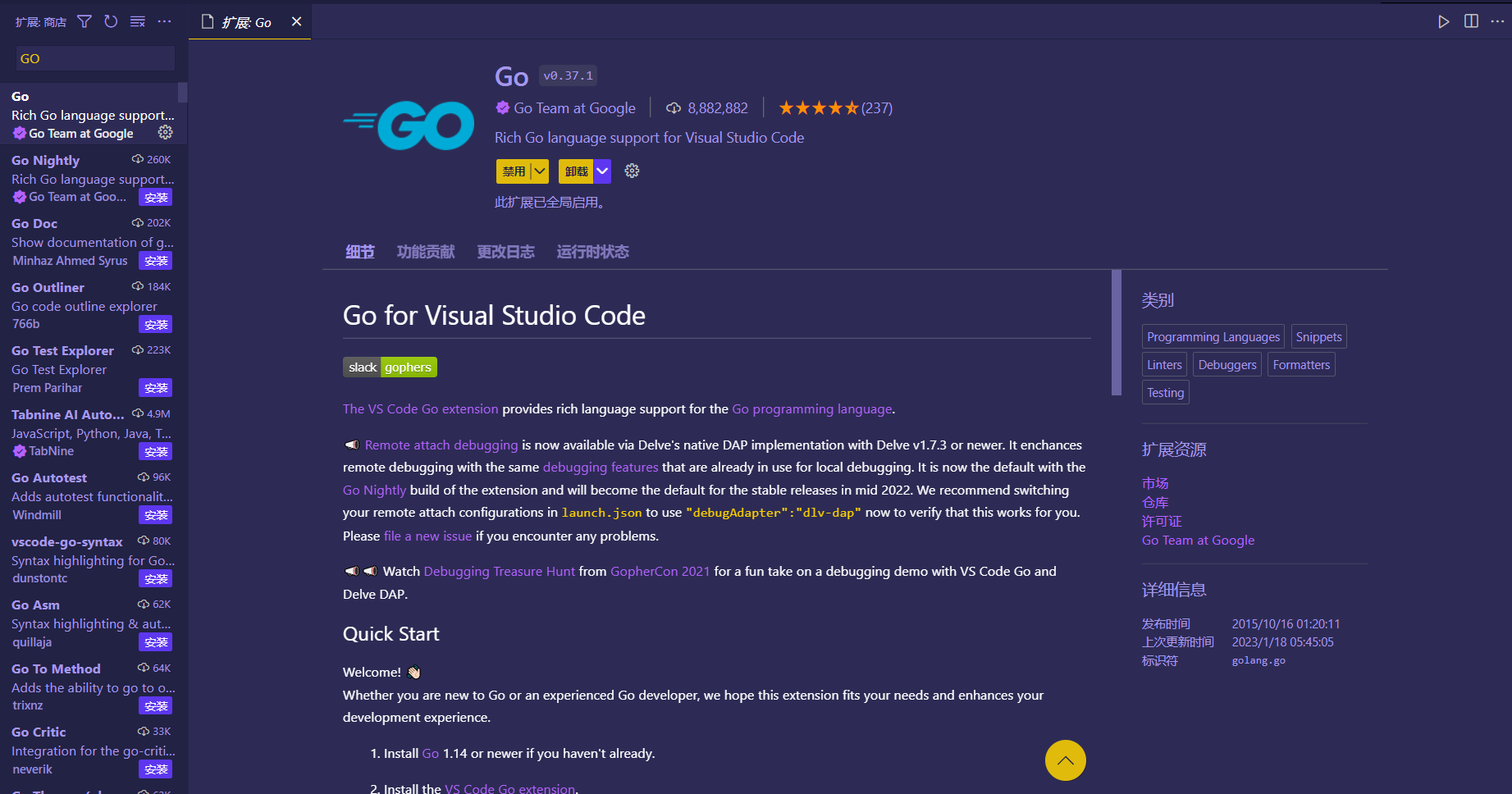
Task: Open Remote attach debugging link
Action: pyautogui.click(x=441, y=445)
